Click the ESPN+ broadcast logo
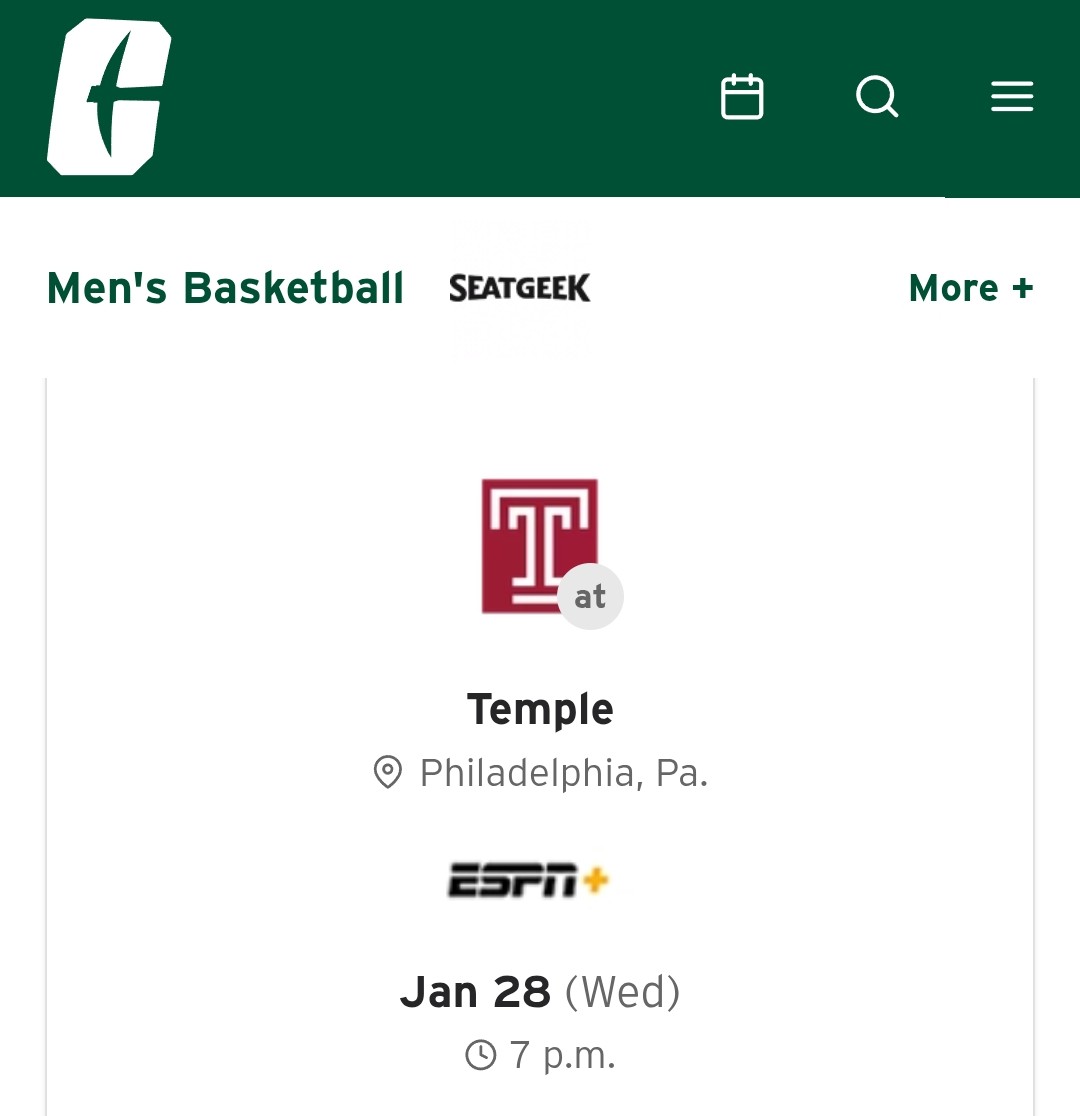This screenshot has height=1116, width=1080. tap(528, 881)
